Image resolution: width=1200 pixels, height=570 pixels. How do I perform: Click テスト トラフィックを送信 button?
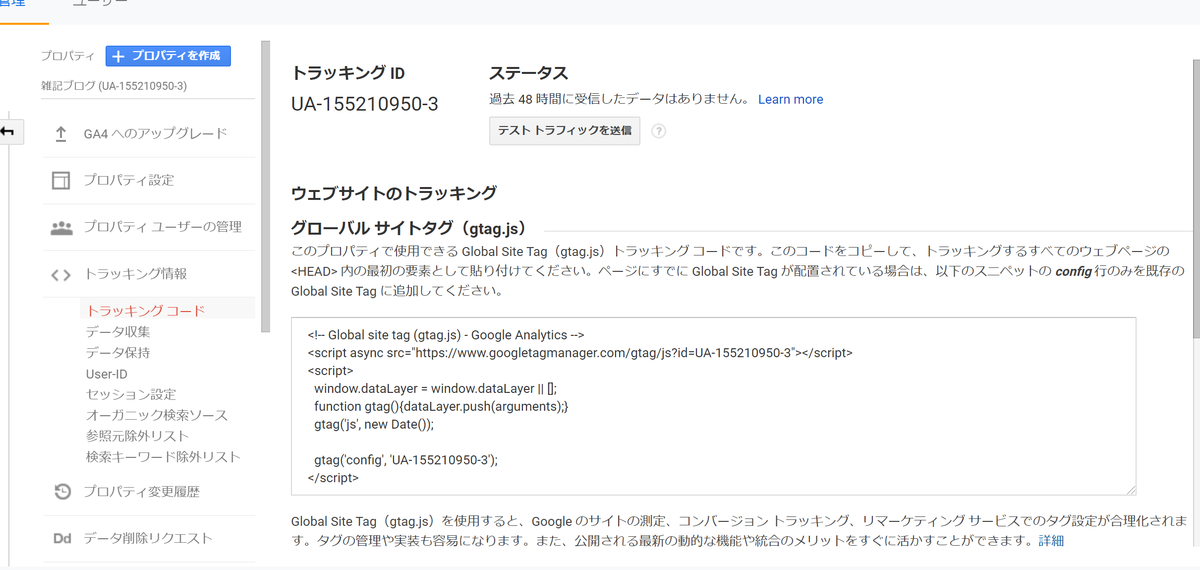564,131
